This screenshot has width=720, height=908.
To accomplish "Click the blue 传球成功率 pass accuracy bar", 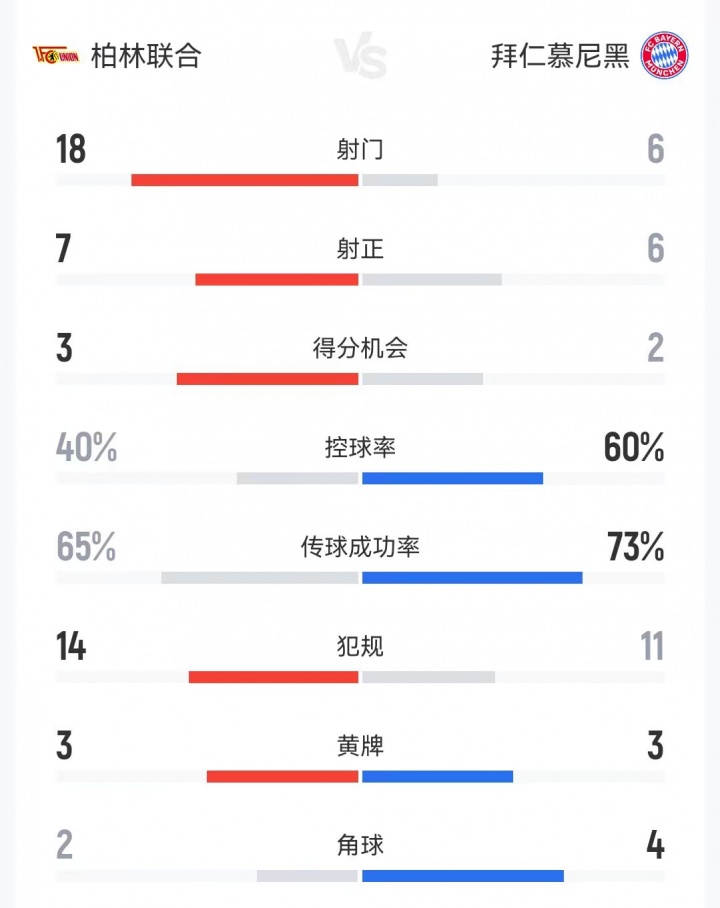I will [472, 577].
